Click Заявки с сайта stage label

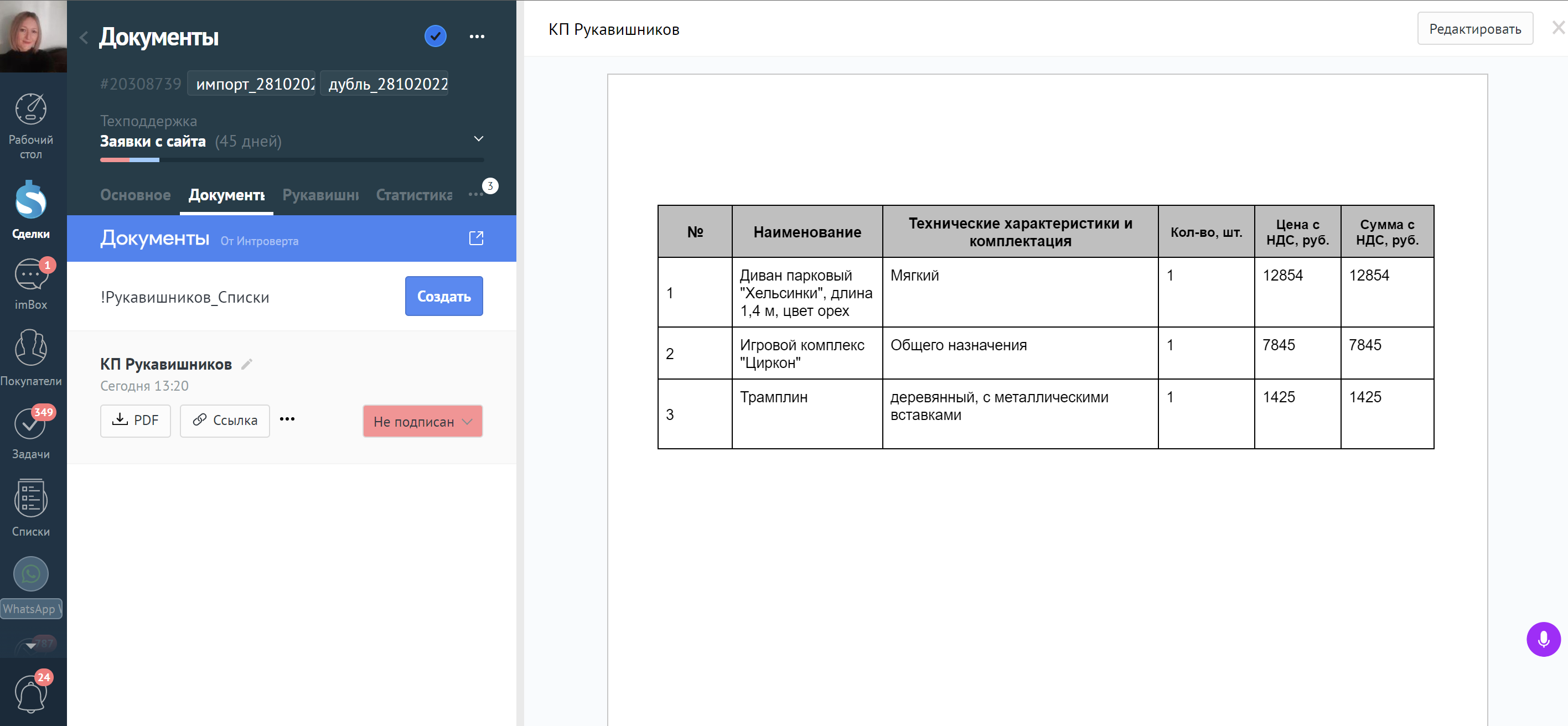pos(153,141)
